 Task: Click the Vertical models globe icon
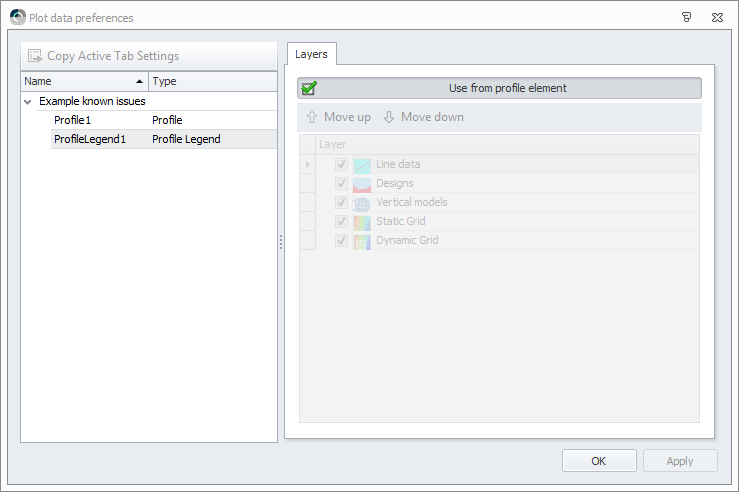point(362,203)
